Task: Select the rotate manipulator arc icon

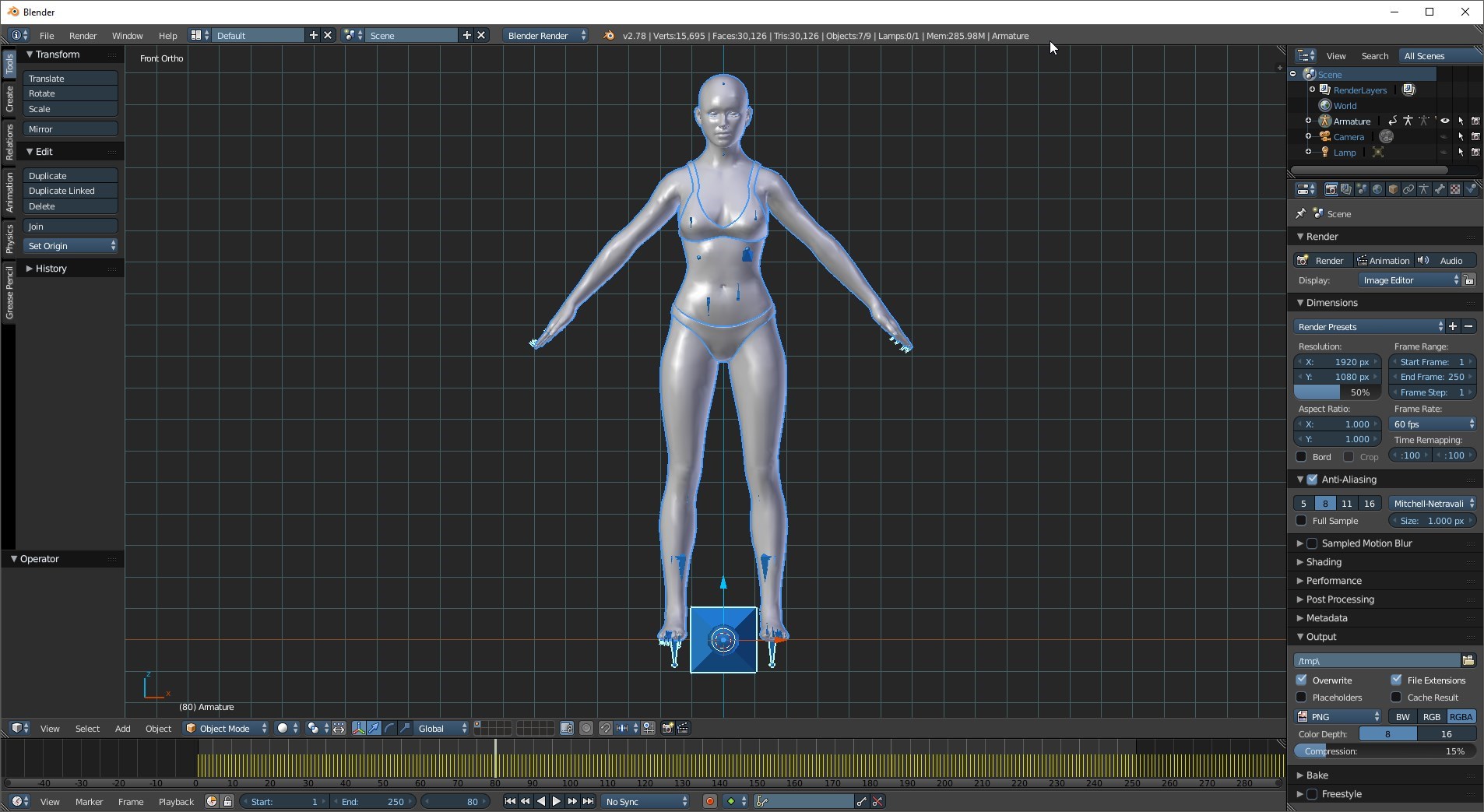Action: click(389, 728)
